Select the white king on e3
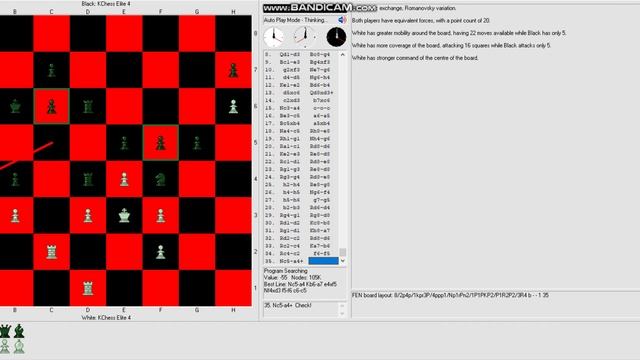The image size is (640, 360). click(x=124, y=216)
